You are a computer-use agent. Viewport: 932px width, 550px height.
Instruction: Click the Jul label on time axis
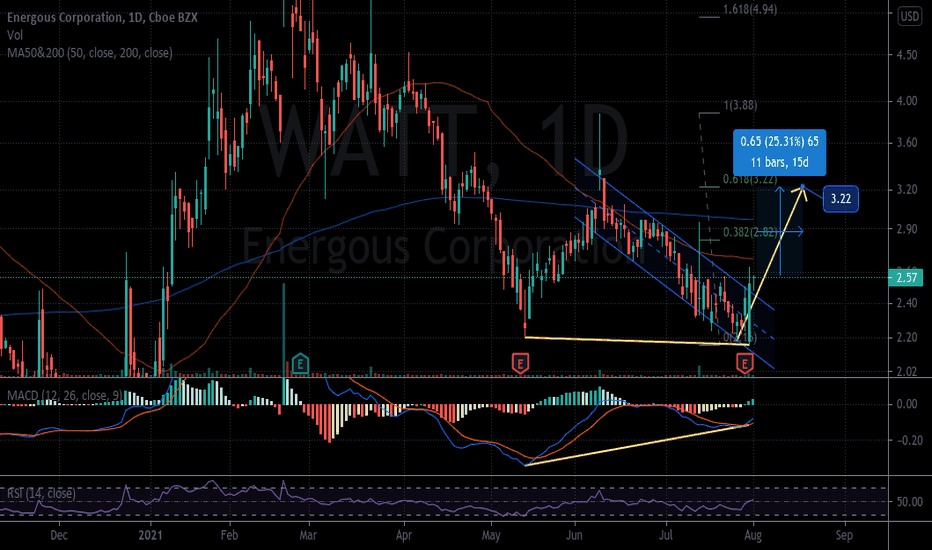666,535
